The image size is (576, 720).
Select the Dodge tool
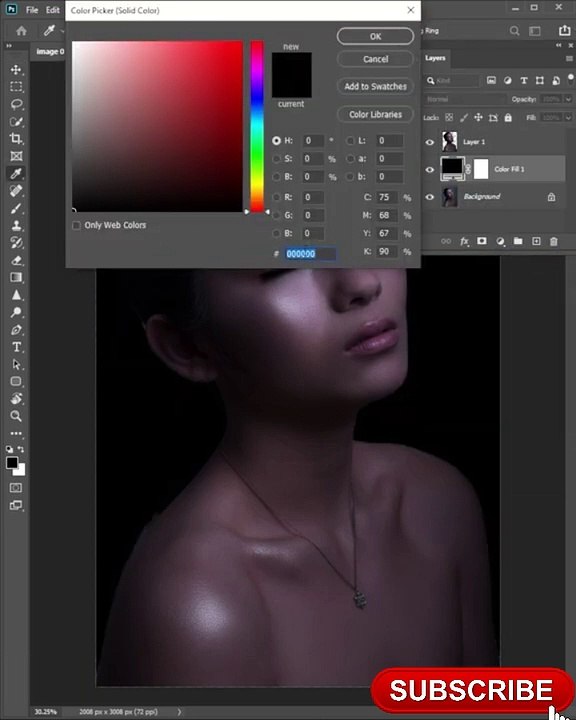click(16, 312)
